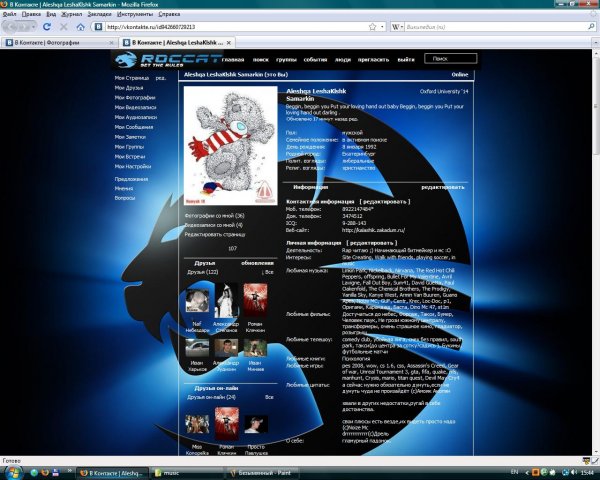This screenshot has width=600, height=480.
Task: Open Мои Заметки in the sidebar
Action: (130, 137)
